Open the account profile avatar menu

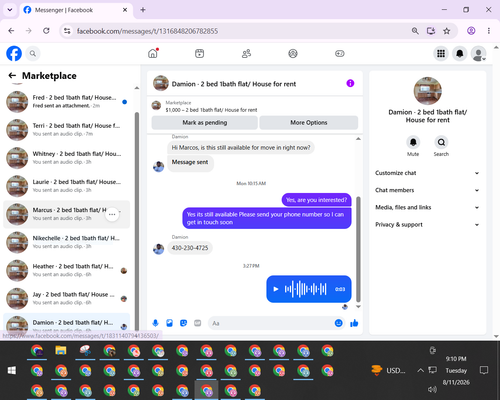(x=478, y=54)
